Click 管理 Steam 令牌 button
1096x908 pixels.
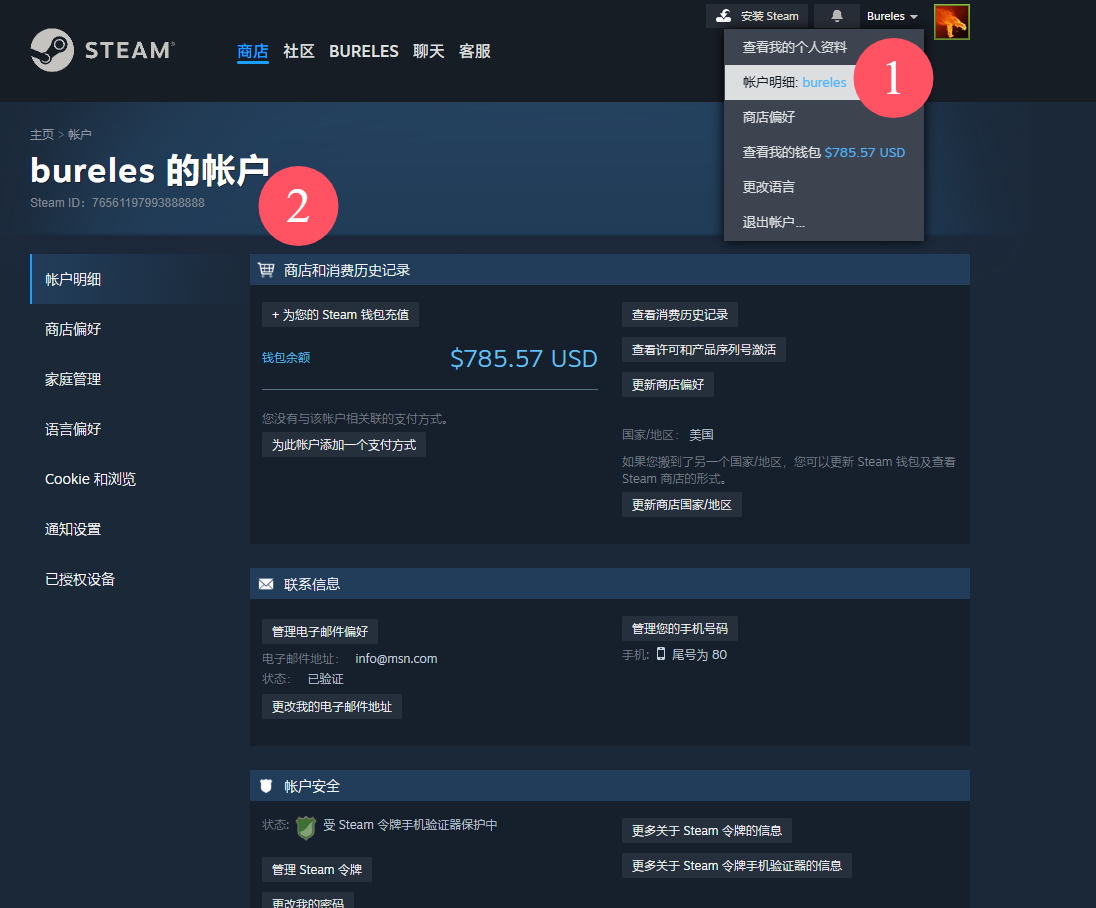[x=317, y=870]
